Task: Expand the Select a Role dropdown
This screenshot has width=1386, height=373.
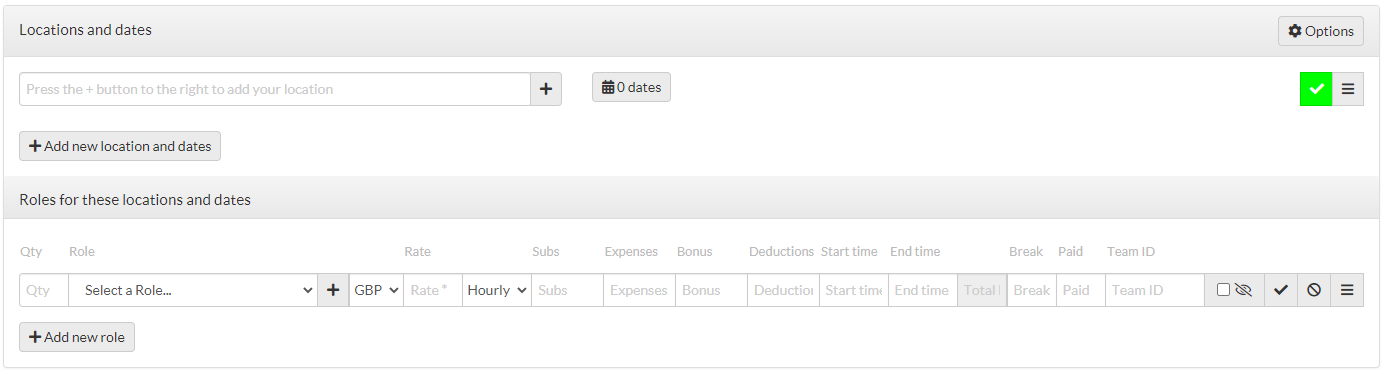Action: (x=193, y=290)
